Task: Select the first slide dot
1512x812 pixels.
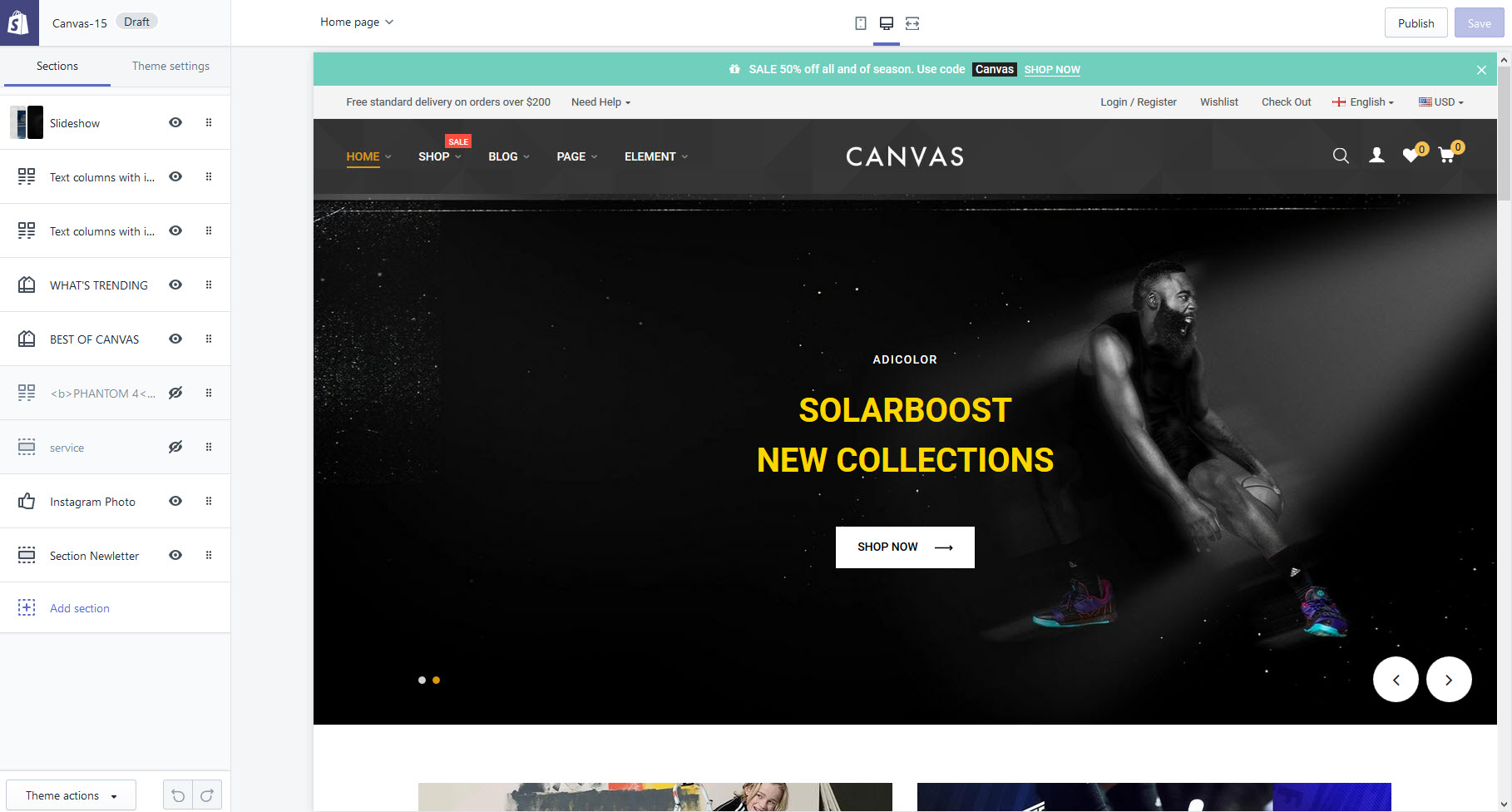Action: point(422,681)
